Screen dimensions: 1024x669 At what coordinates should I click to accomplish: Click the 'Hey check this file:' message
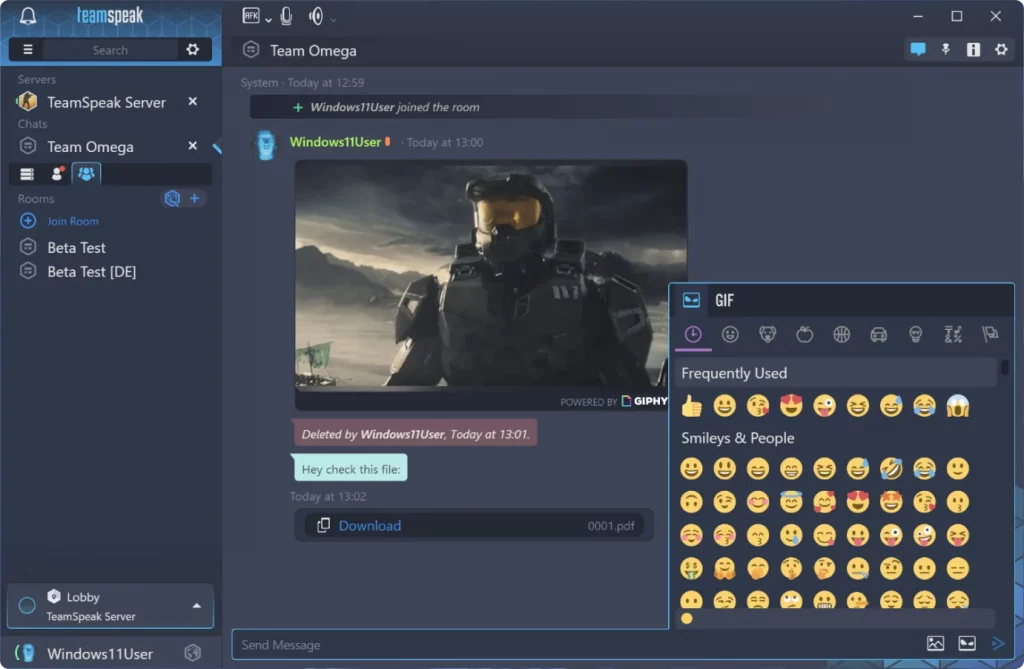tap(351, 469)
